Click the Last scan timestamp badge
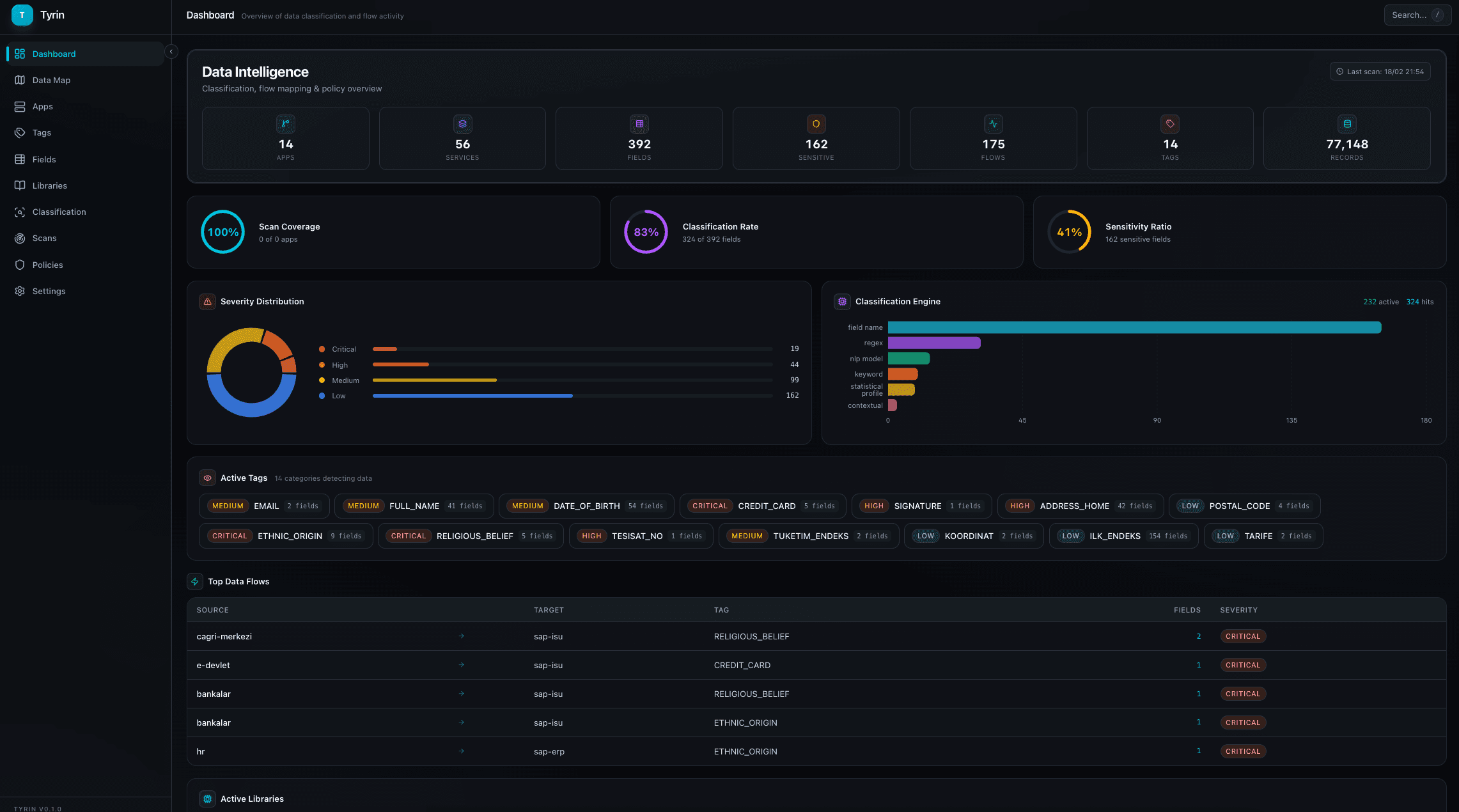 click(1380, 72)
